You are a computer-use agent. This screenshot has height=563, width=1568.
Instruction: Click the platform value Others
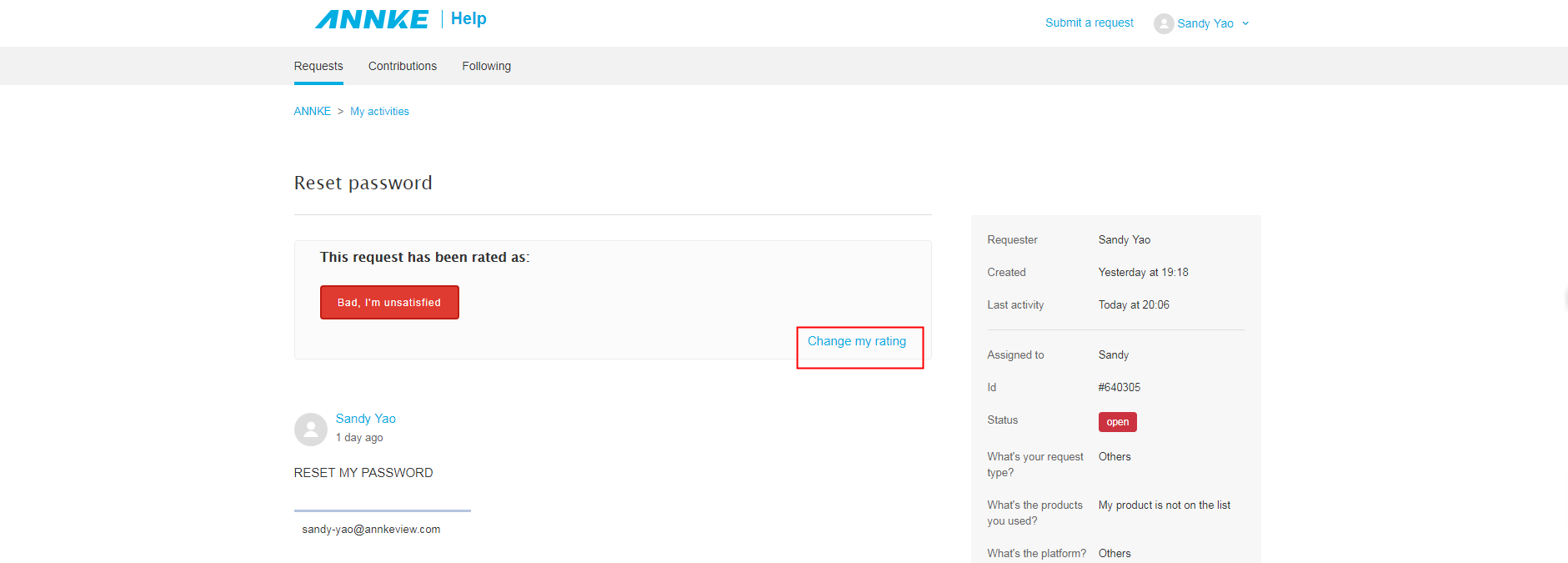pyautogui.click(x=1115, y=553)
